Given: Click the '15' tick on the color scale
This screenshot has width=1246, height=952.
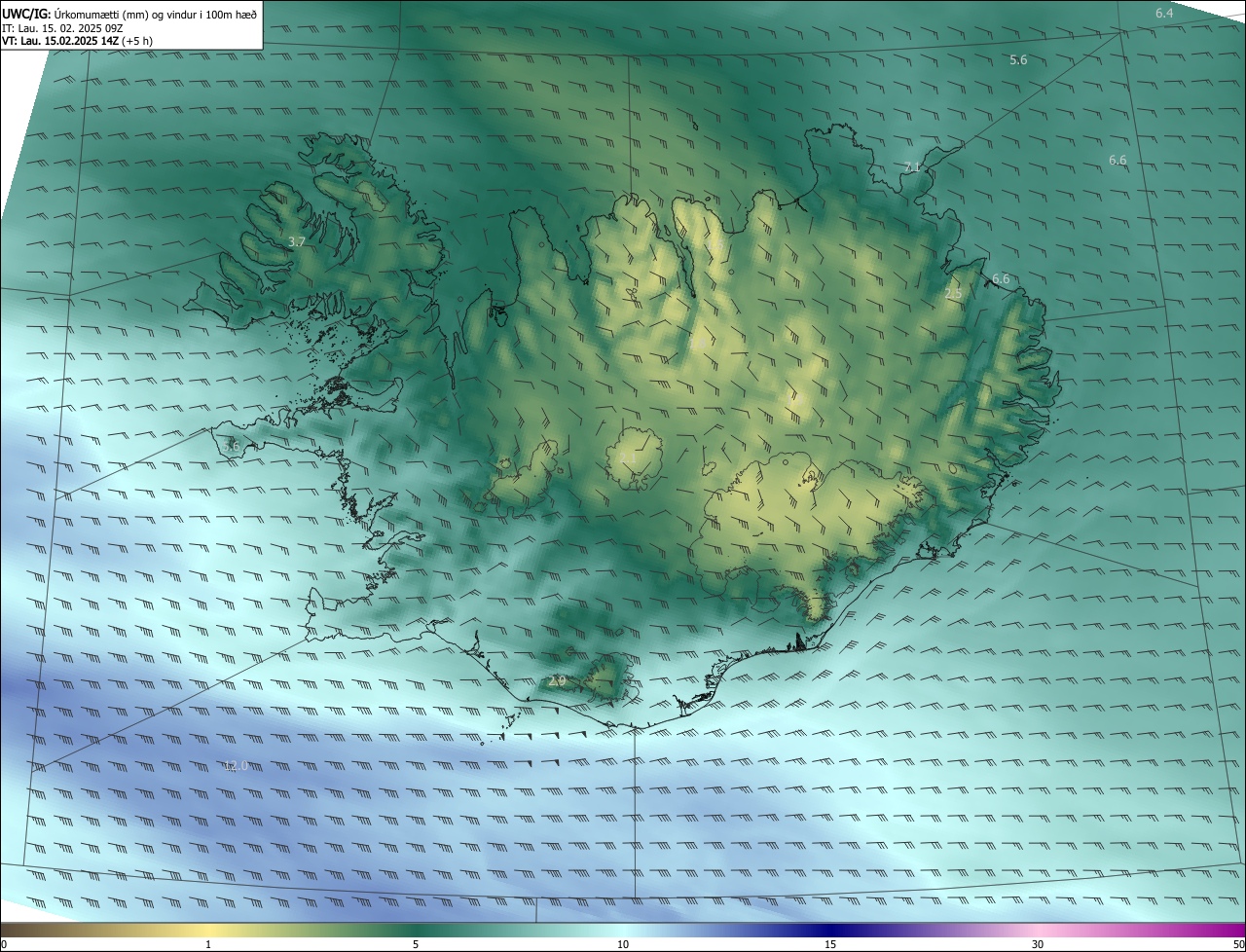Looking at the screenshot, I should 830,944.
